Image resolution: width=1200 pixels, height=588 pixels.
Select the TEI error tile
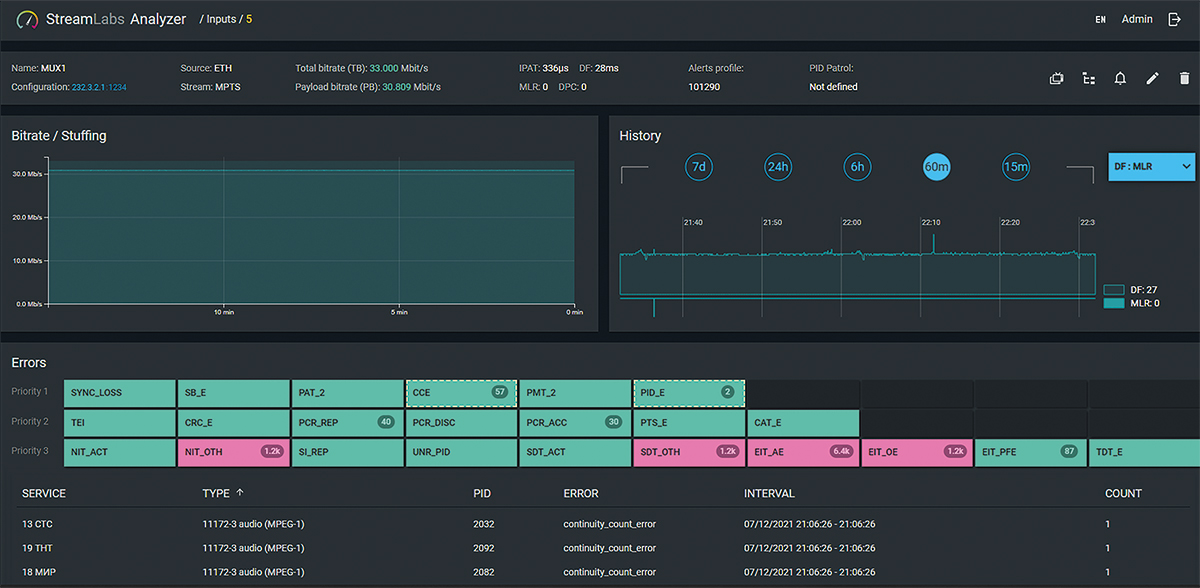coord(119,423)
